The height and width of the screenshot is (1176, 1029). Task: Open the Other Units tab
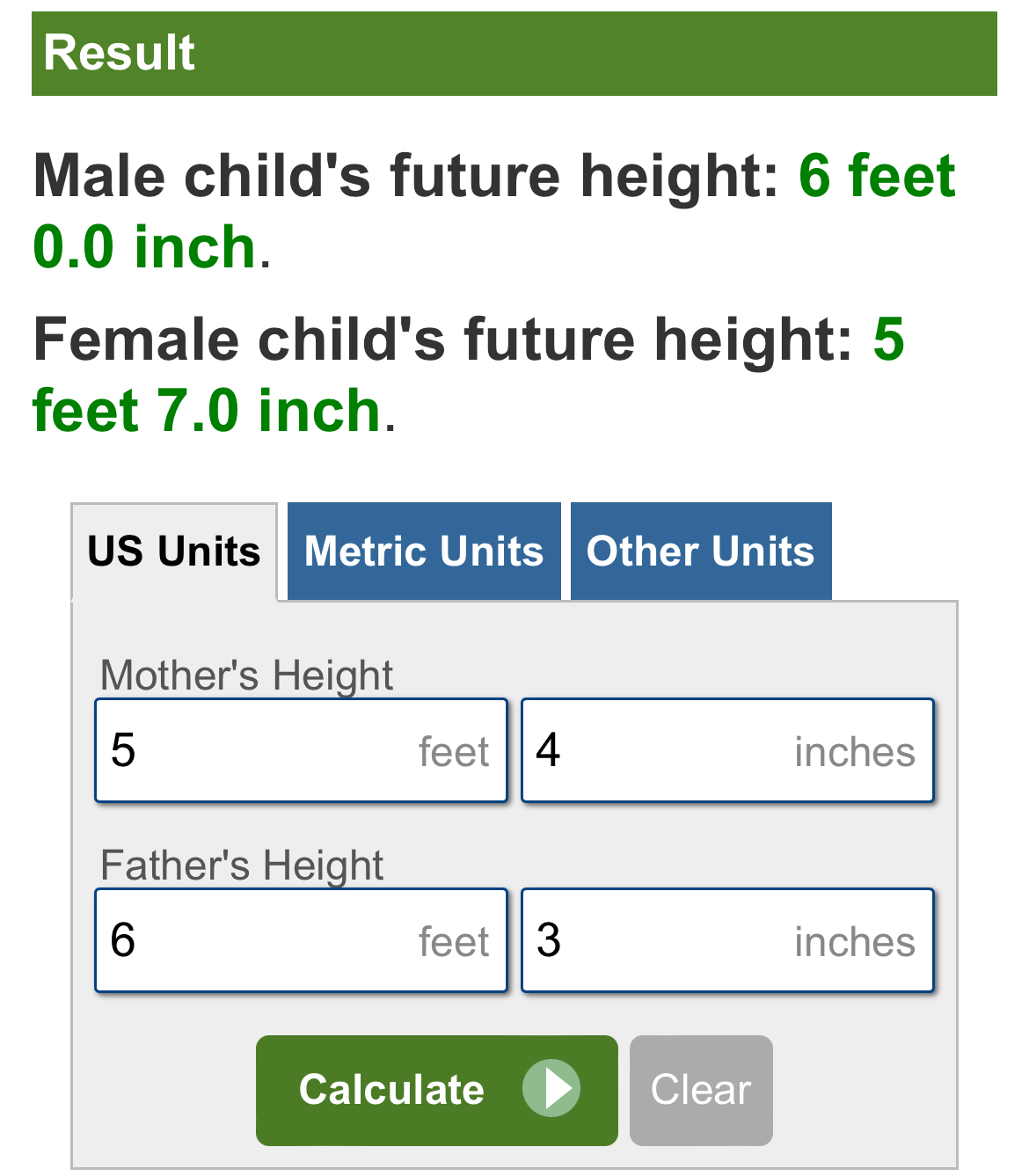pos(701,551)
